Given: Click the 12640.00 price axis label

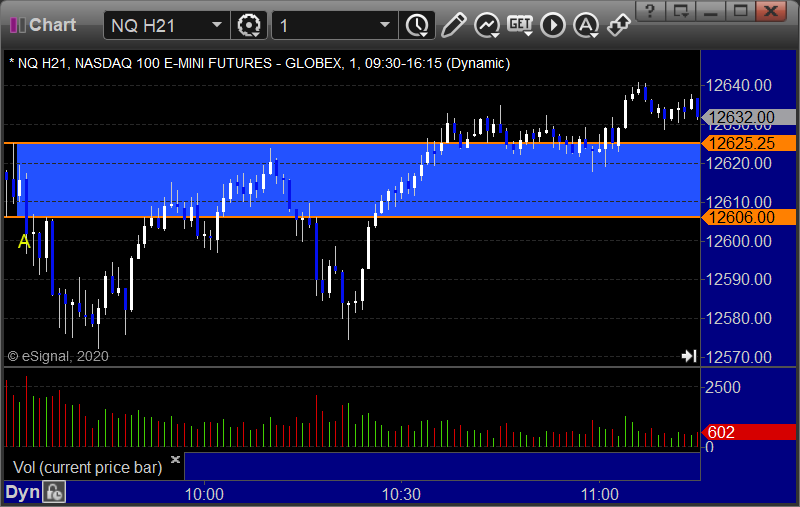Looking at the screenshot, I should [x=738, y=85].
